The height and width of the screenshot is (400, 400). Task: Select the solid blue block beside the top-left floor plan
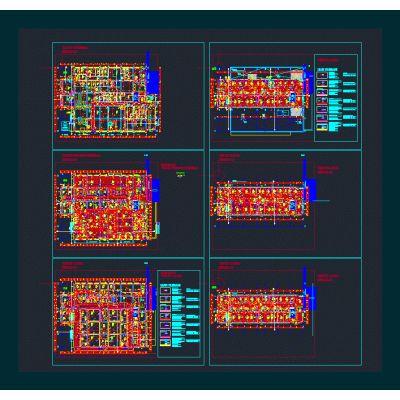coord(153,83)
